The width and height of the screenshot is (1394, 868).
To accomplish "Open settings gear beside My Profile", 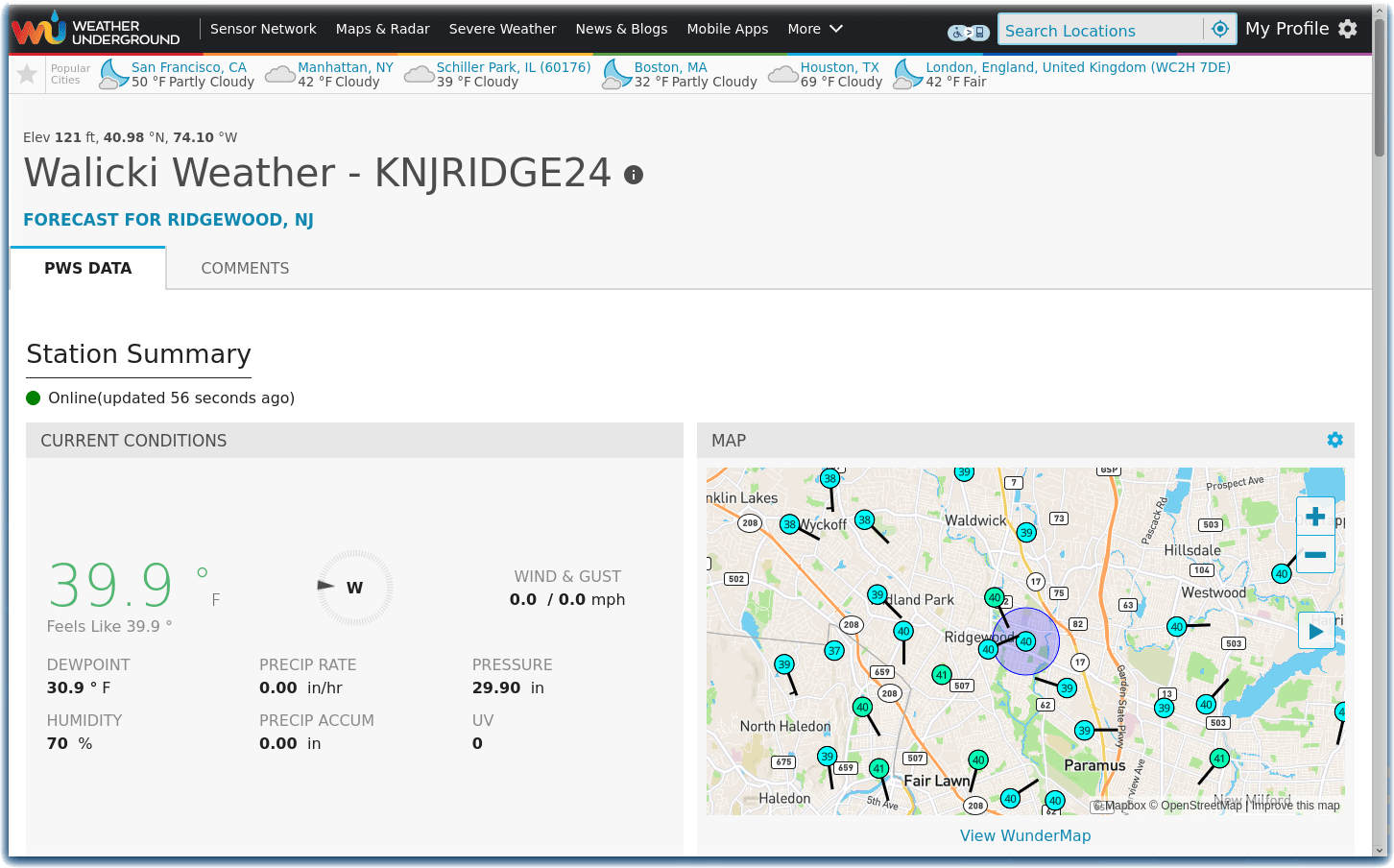I will (1348, 29).
